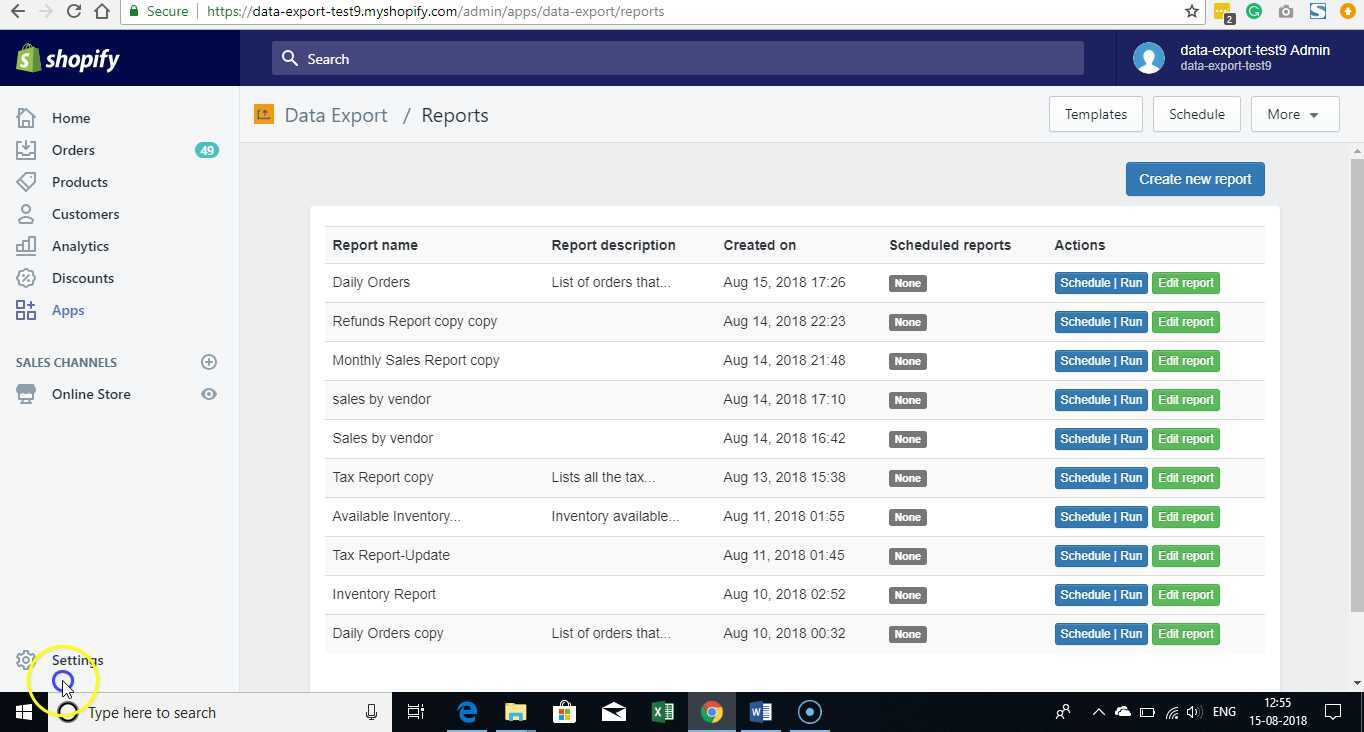Click the bookmark star in address bar
1364x732 pixels.
pos(1189,11)
